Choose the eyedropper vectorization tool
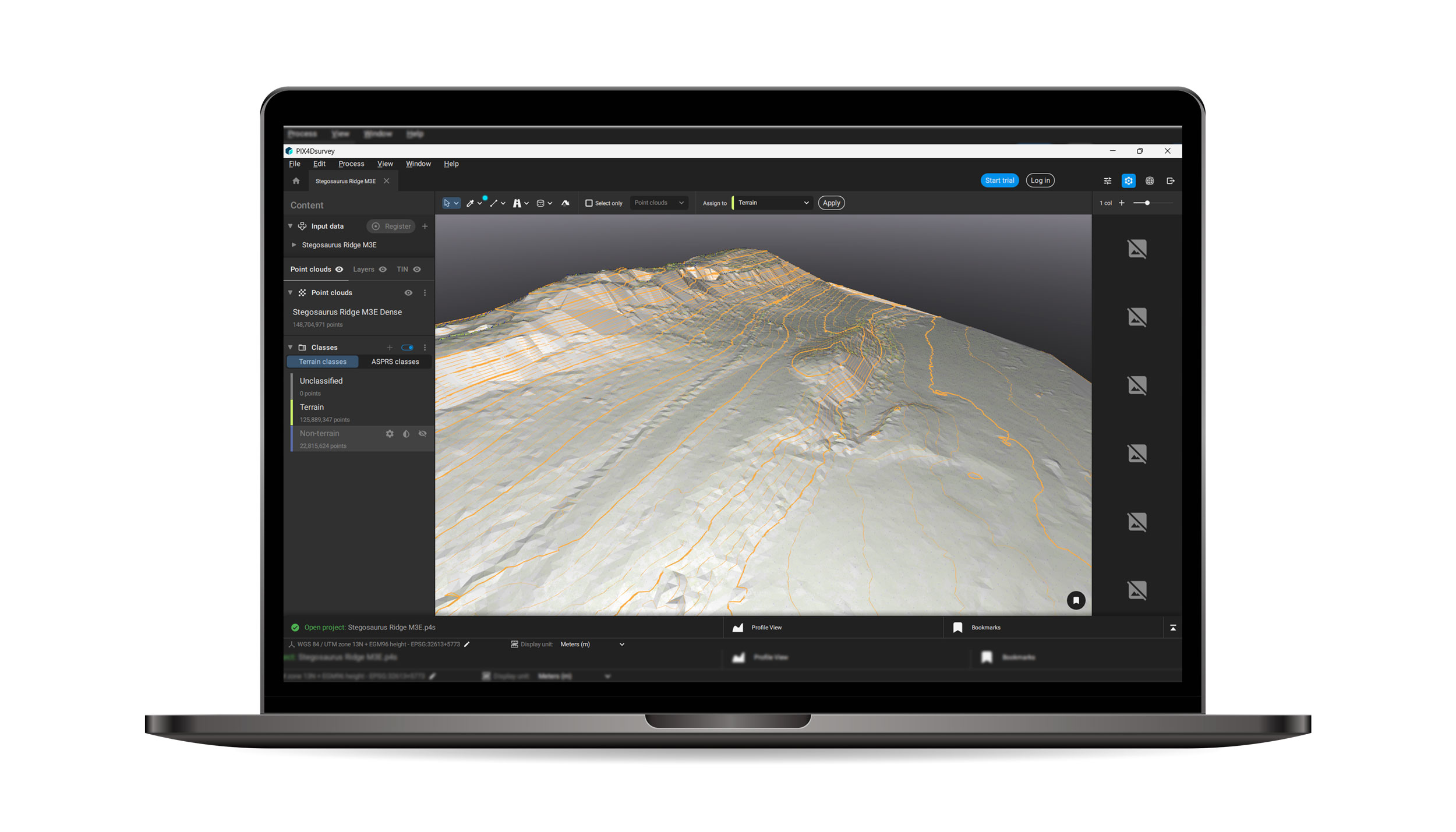Viewport: 1456px width, 832px height. tap(470, 203)
